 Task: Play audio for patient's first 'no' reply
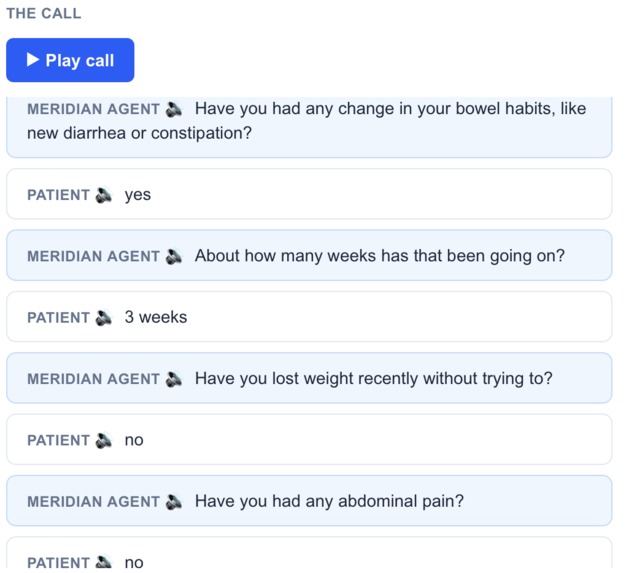(x=104, y=440)
